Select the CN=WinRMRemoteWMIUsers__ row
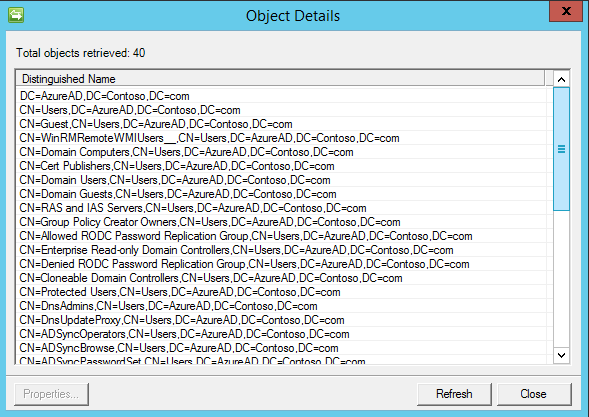 [282, 138]
